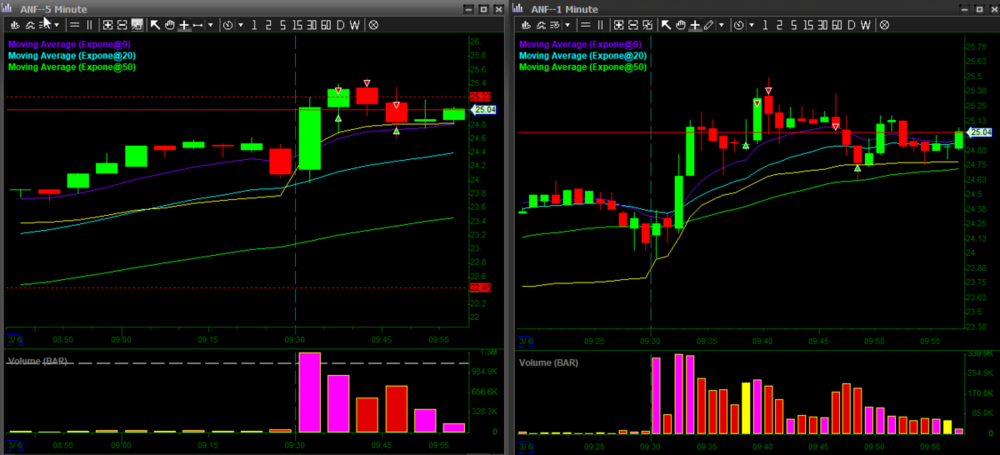Activate the crosshair tool in 5 Minute chart
1000x455 pixels.
(x=183, y=24)
